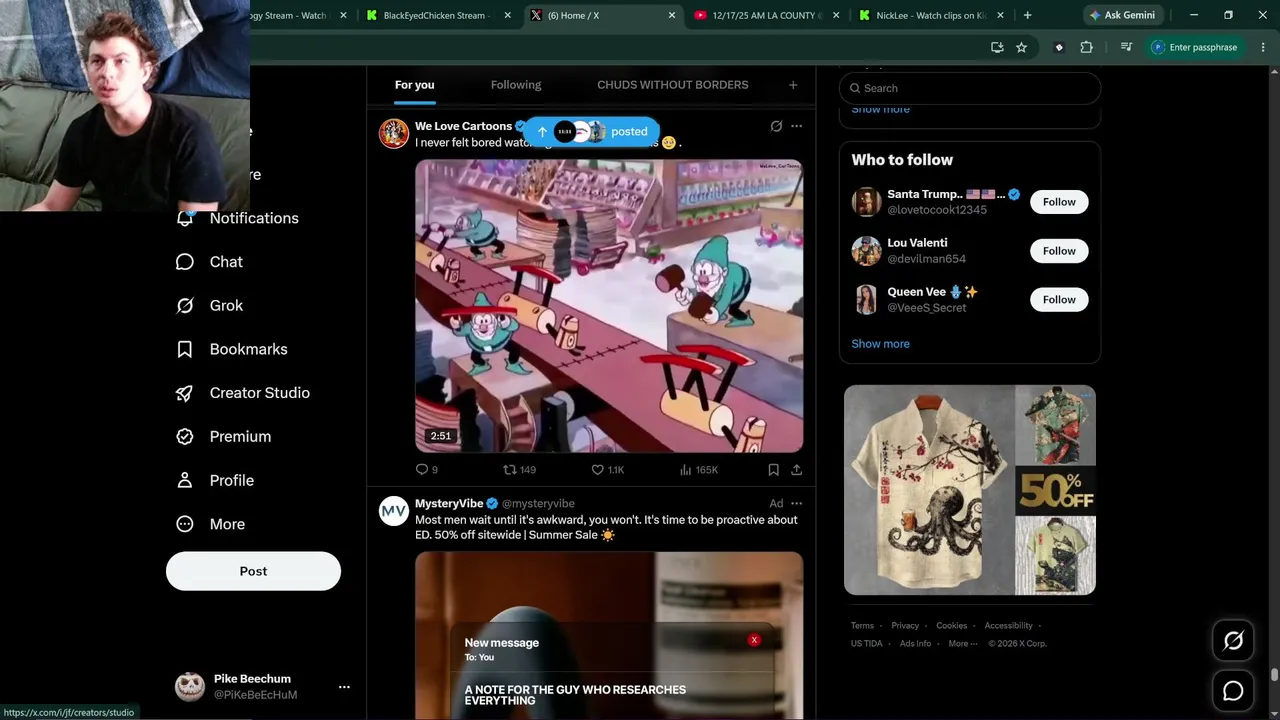Switch to the Following tab
Screen dimensions: 1280x720
pyautogui.click(x=516, y=85)
